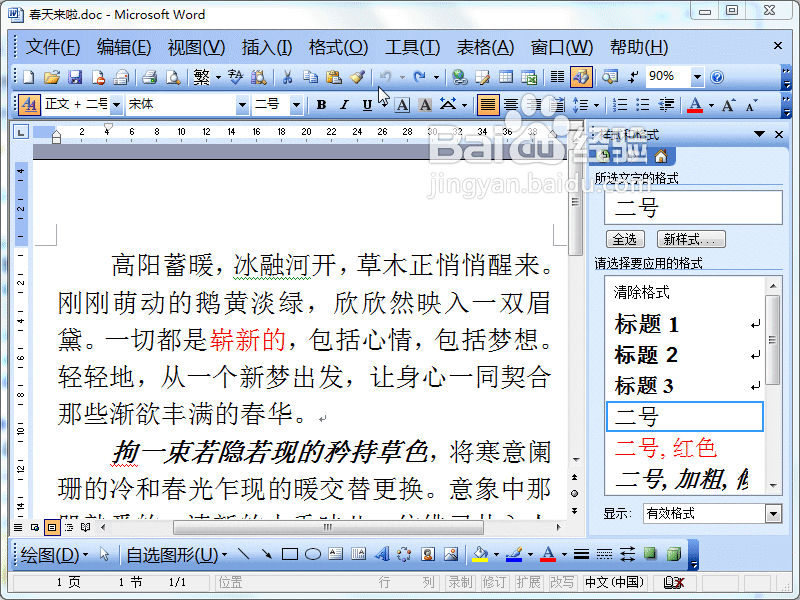
Task: Click the Insert Table icon
Action: click(505, 76)
